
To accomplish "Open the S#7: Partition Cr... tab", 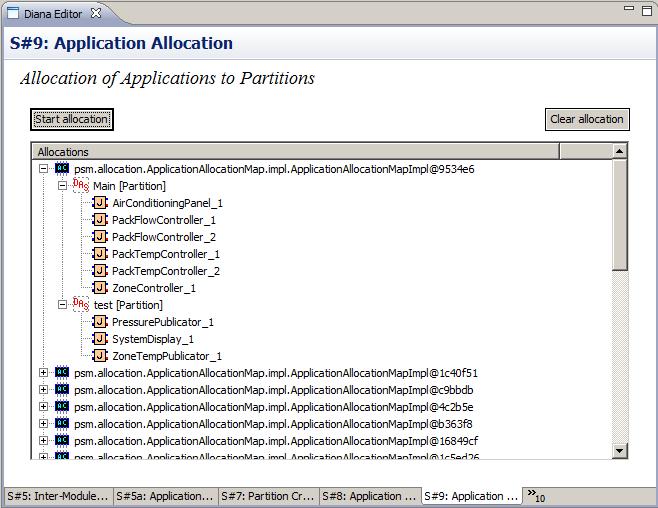I will [269, 496].
